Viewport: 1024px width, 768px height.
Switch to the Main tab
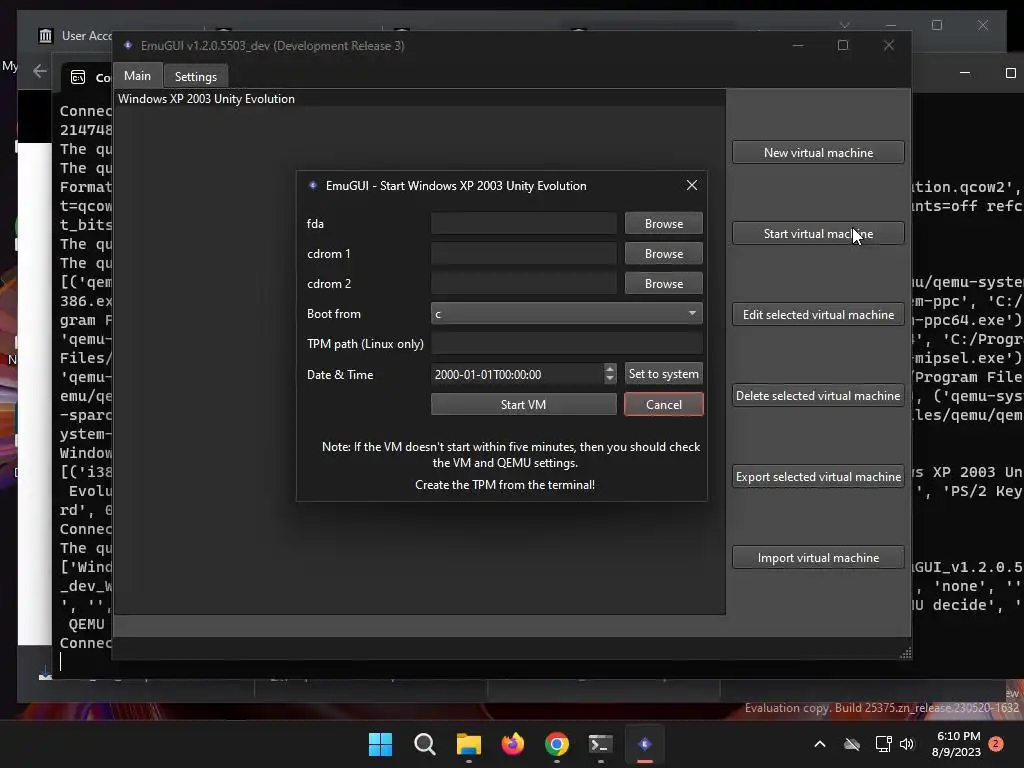coord(137,76)
